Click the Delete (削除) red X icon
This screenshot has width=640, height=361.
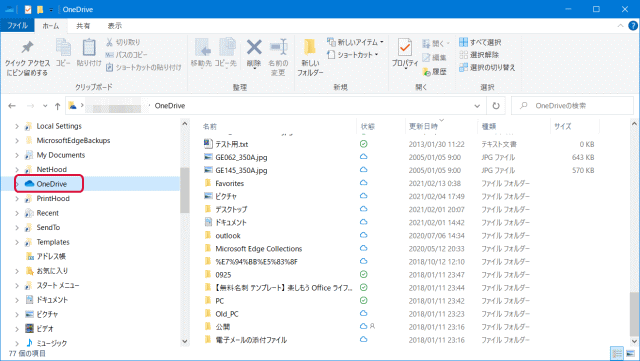coord(254,48)
